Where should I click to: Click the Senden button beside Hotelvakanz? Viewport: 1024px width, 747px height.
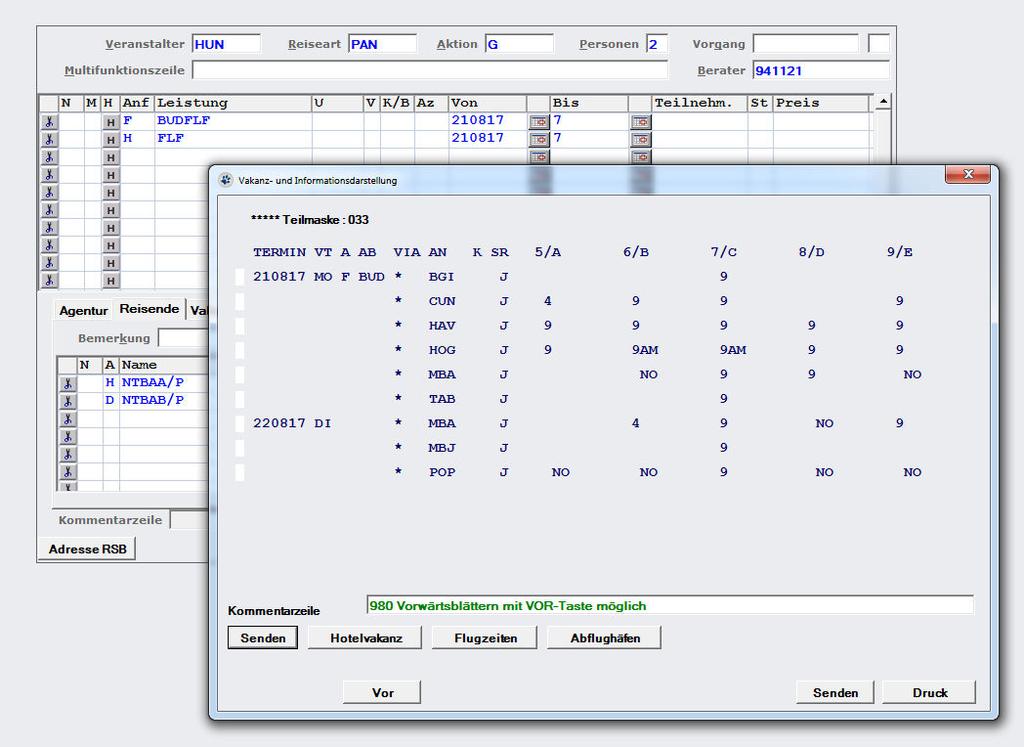263,638
